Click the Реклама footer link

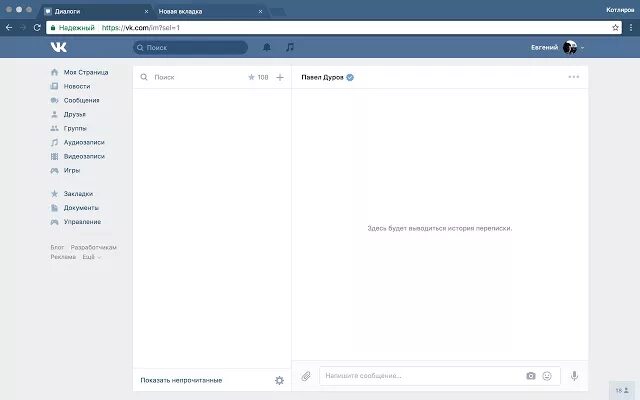[63, 257]
